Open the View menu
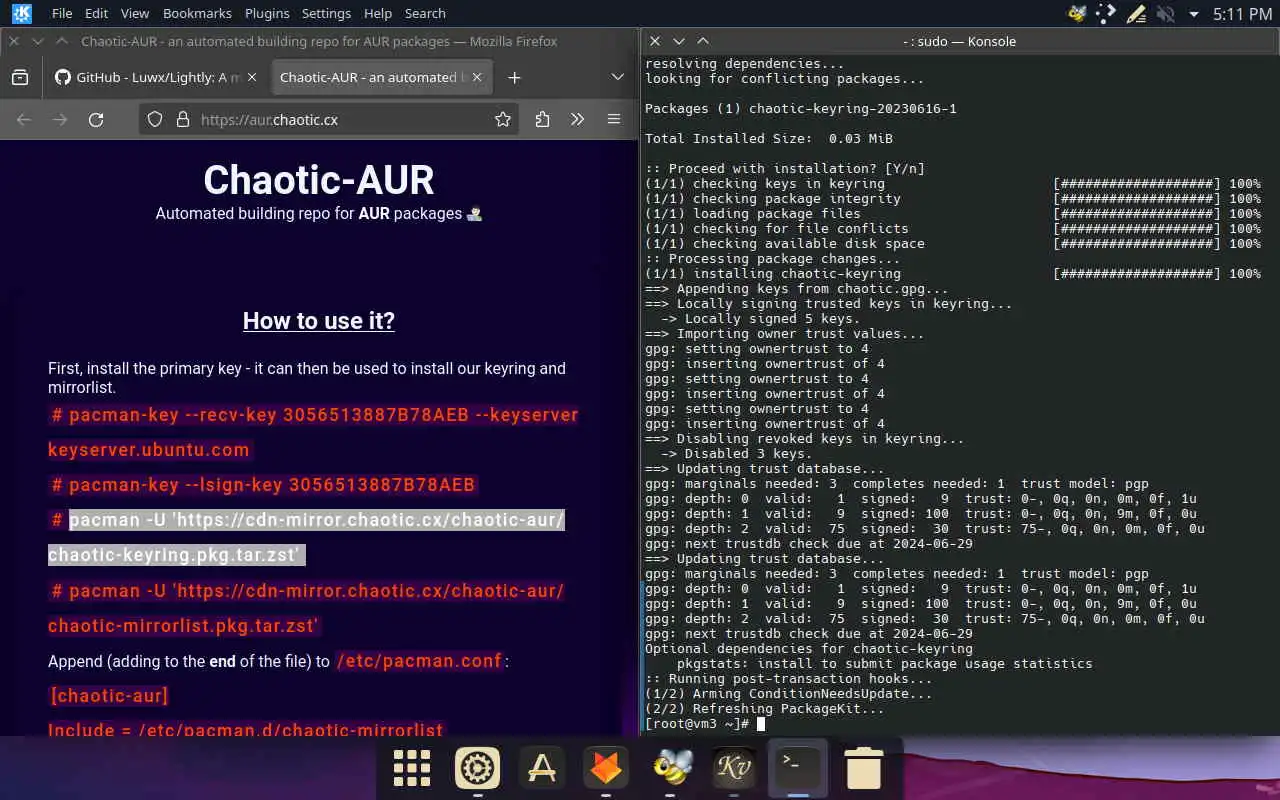This screenshot has height=800, width=1280. coord(134,13)
